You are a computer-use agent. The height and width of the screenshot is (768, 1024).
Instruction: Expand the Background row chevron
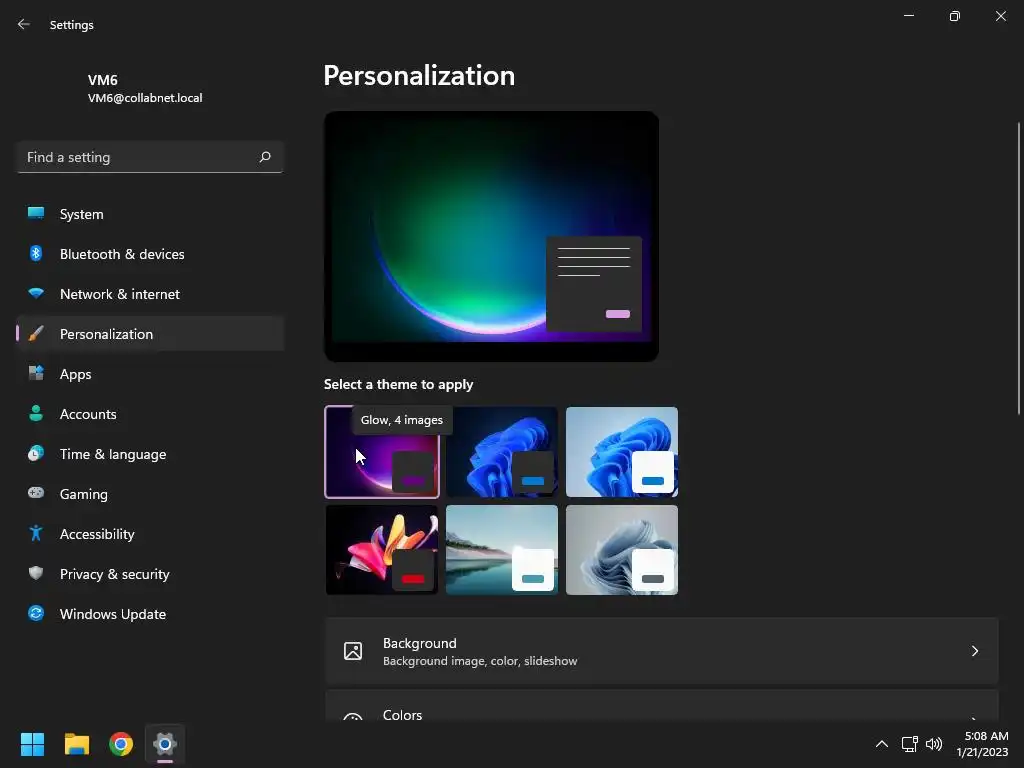click(x=974, y=651)
